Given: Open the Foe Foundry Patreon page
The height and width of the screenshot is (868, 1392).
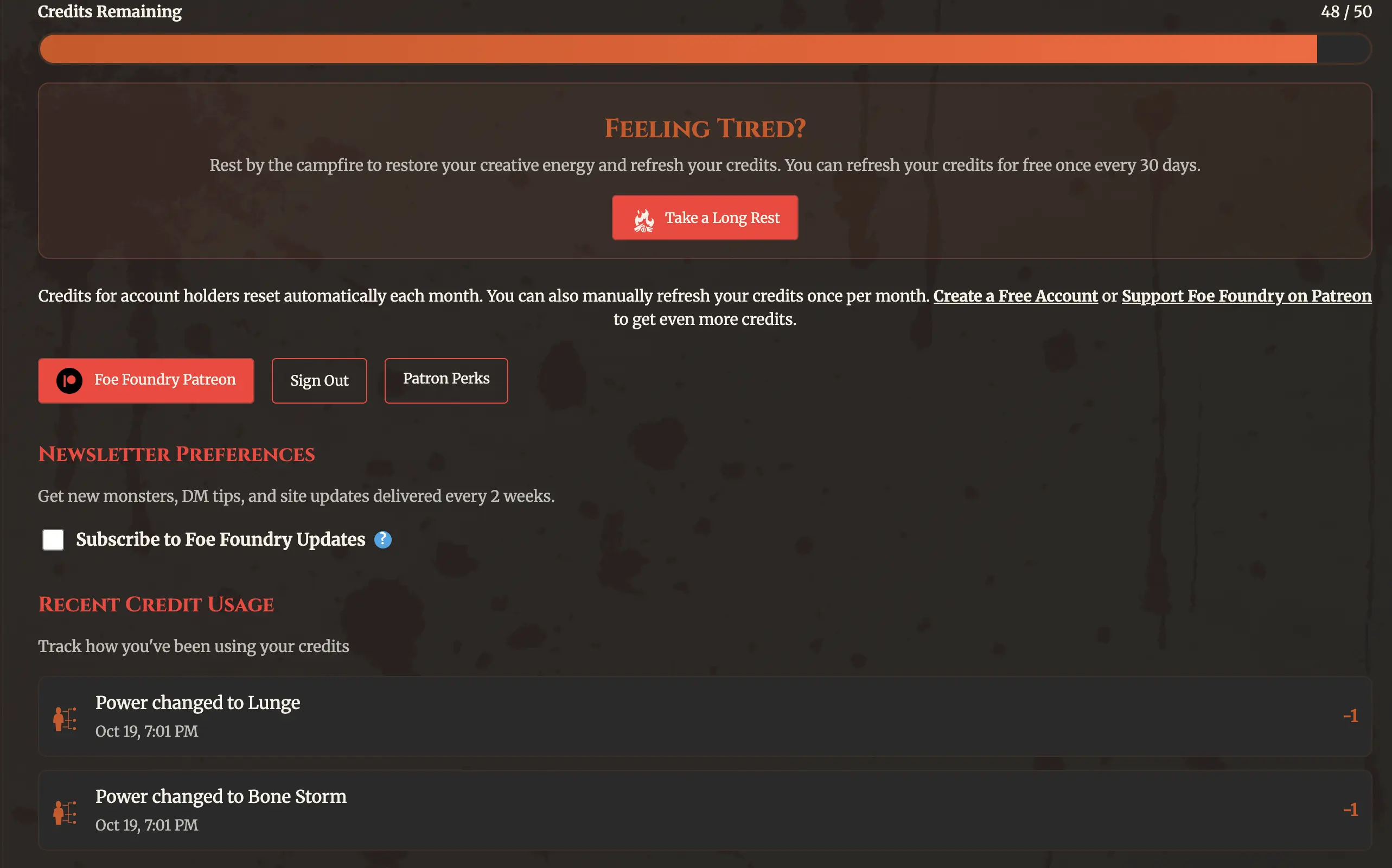Looking at the screenshot, I should (145, 380).
